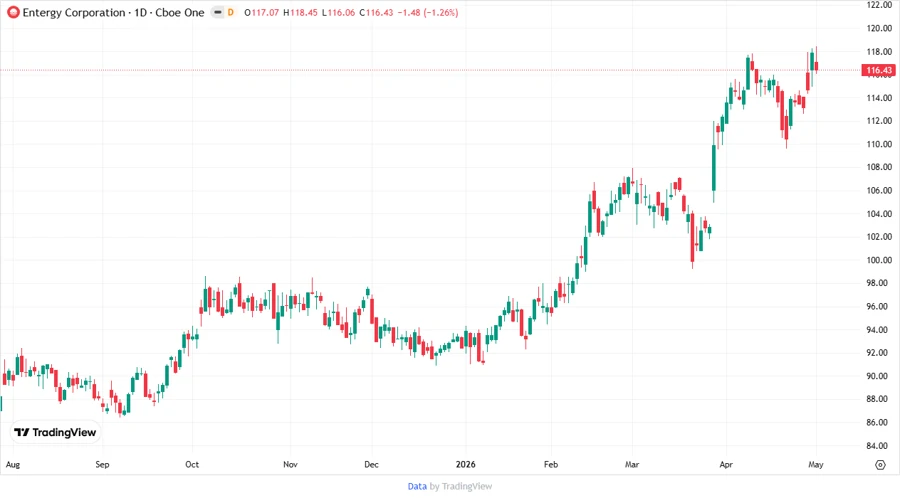
Task: Click the Mar label on time axis
Action: tap(632, 465)
